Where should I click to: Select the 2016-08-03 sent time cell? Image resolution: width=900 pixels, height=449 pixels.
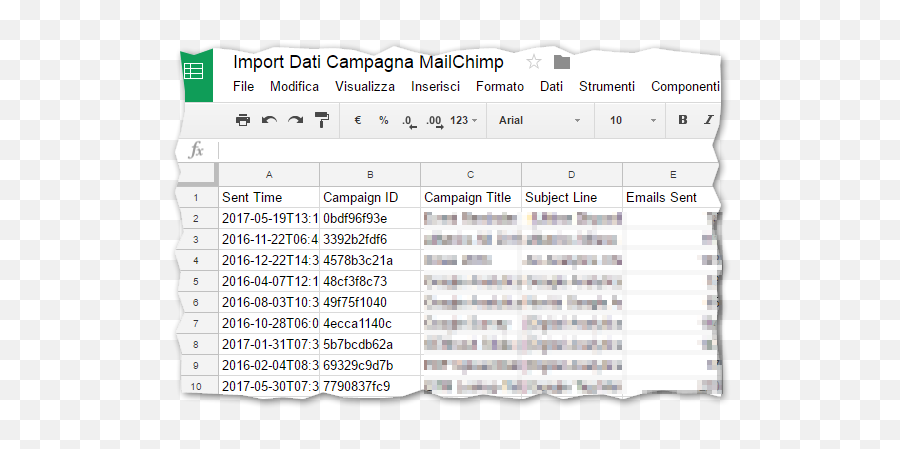pyautogui.click(x=269, y=303)
